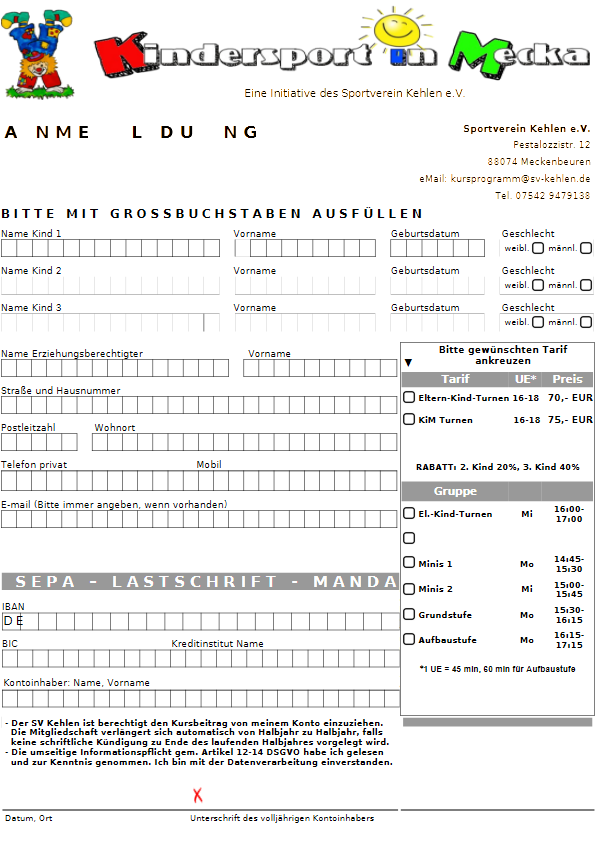Select Eltern-Kind-Turnen tariff checkbox
Image resolution: width=595 pixels, height=841 pixels.
[x=409, y=397]
